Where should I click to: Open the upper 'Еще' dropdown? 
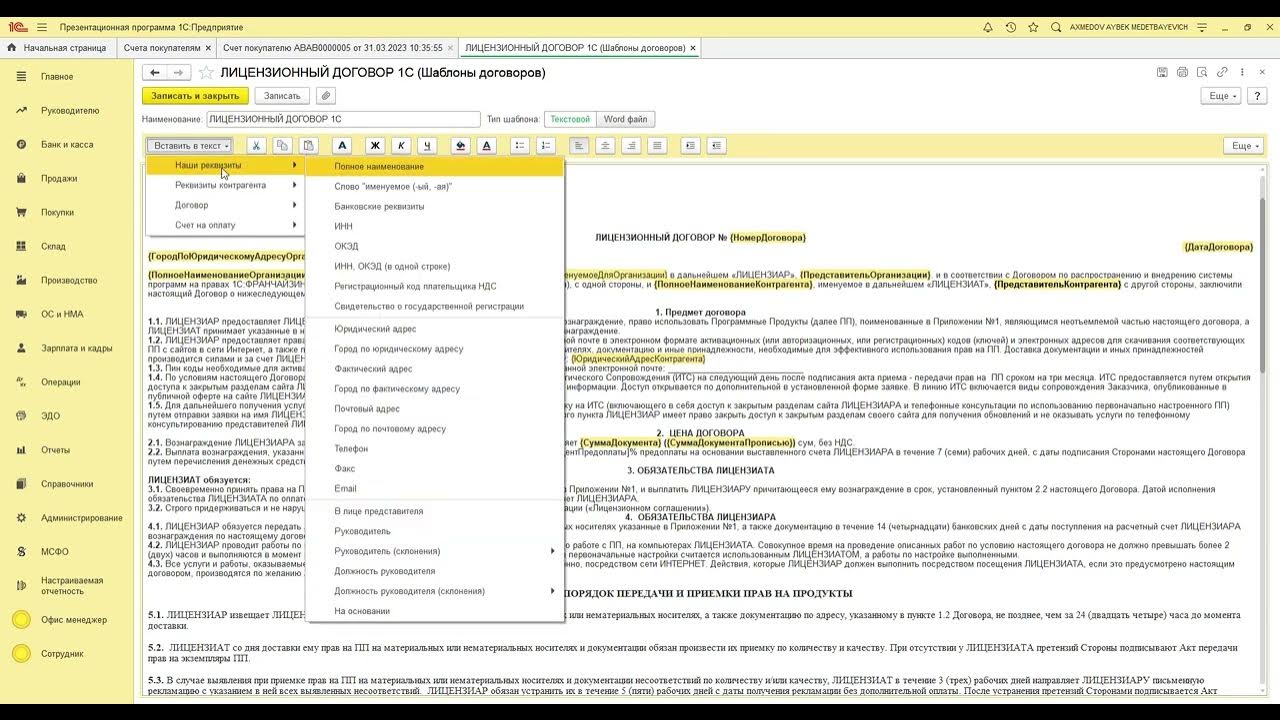(x=1221, y=96)
